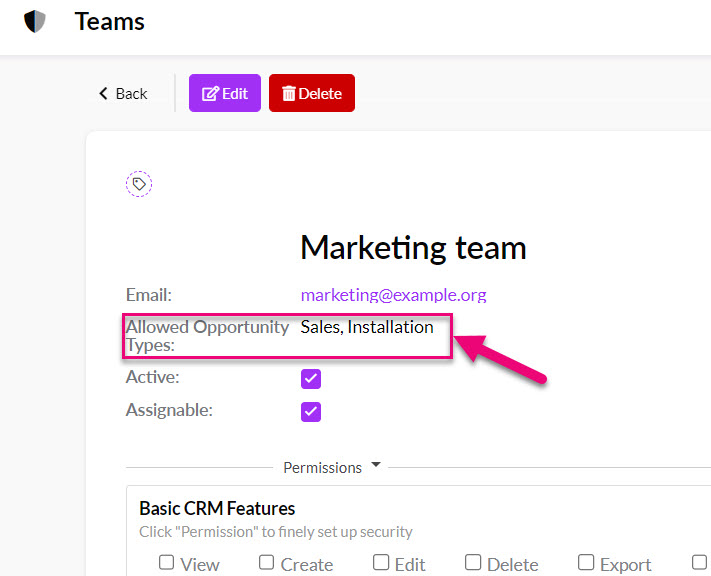Click the Sales, Installation opportunity types value
711x576 pixels.
(x=367, y=327)
